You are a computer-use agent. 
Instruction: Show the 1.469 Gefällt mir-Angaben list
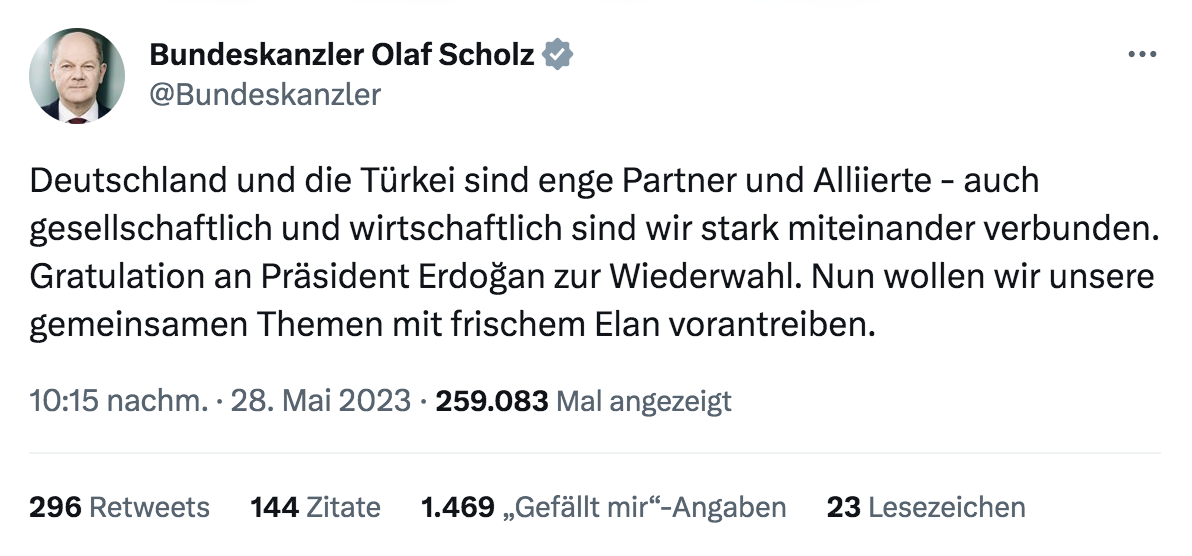click(604, 507)
